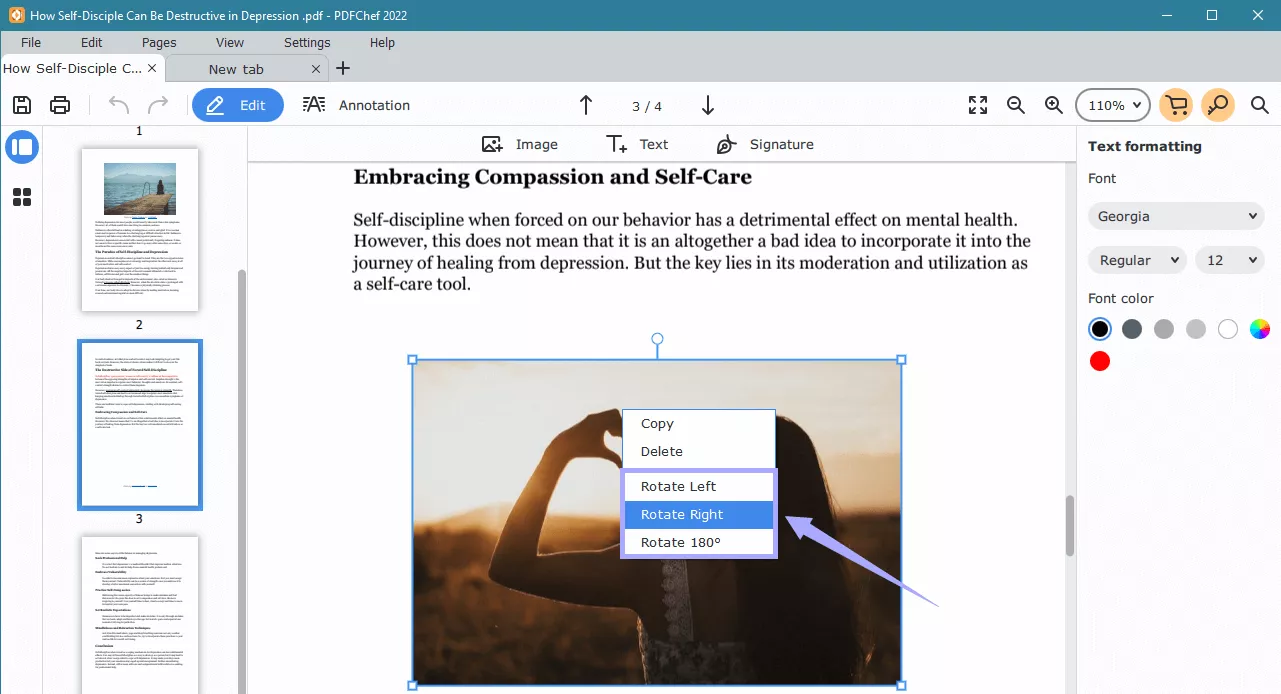Screen dimensions: 1281x694
Task: Select the Signature tool
Action: [763, 143]
